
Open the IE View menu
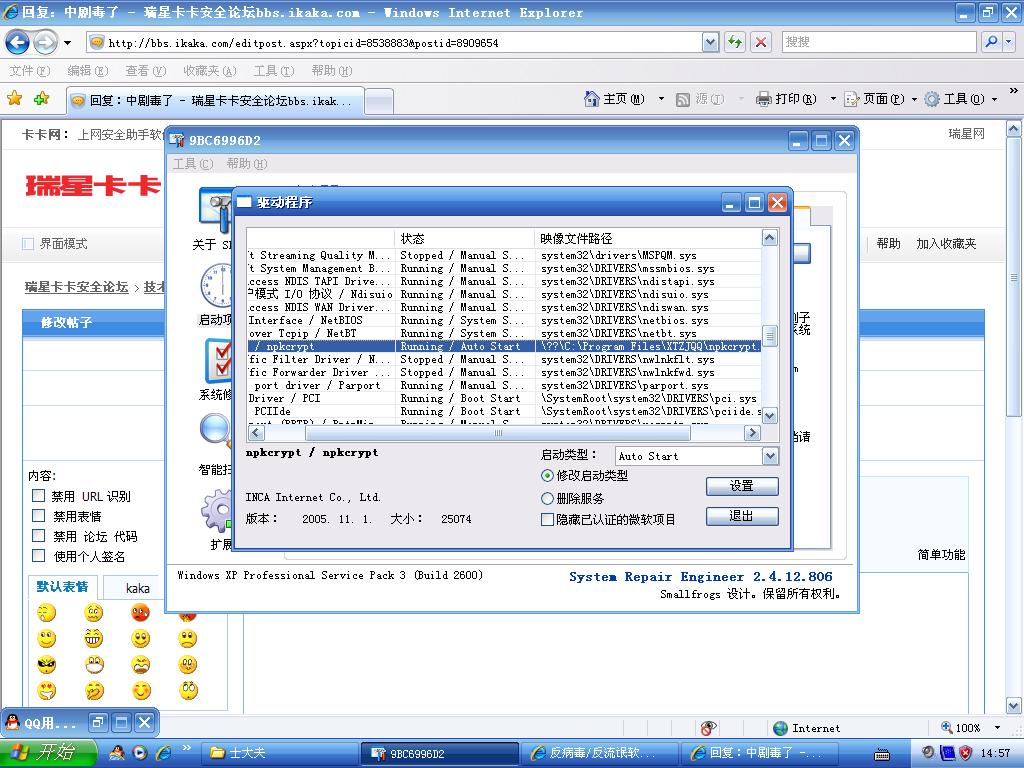(146, 71)
